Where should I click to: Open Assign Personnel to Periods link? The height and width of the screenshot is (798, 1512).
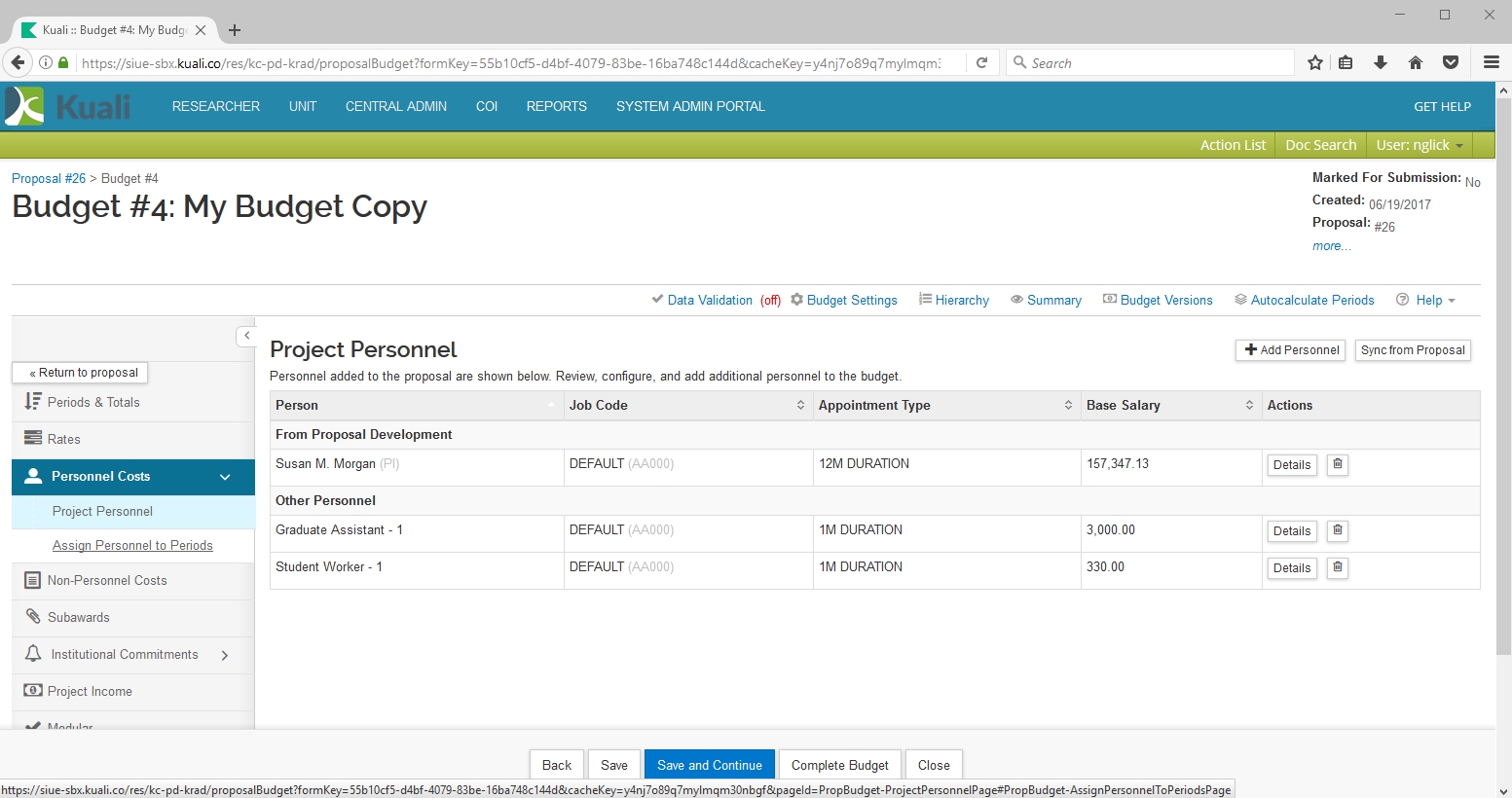[x=132, y=546]
